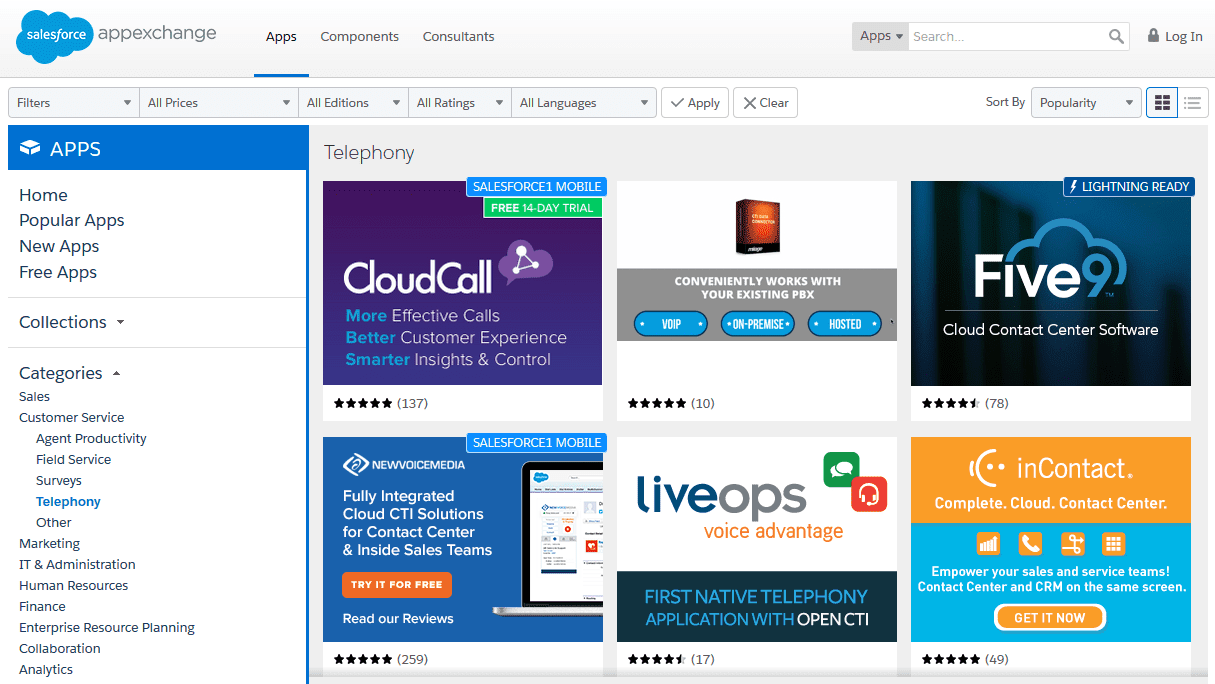Click into the search input field
The width and height of the screenshot is (1215, 684).
click(x=1008, y=36)
